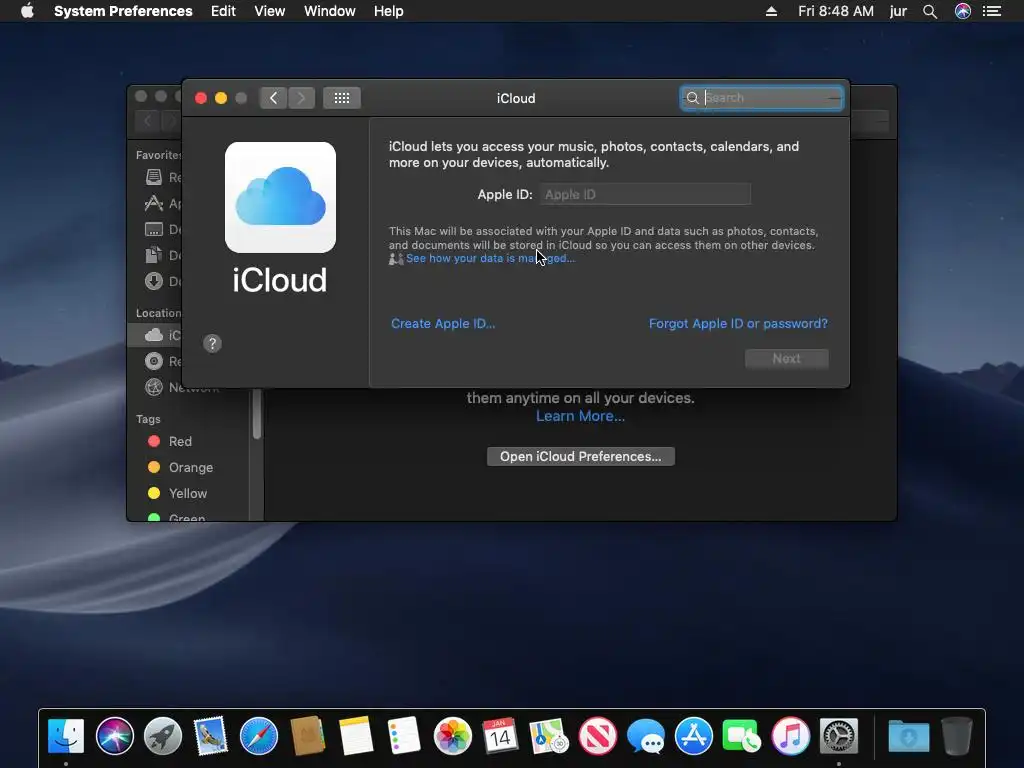
Task: Open Safari in the Dock
Action: 259,736
